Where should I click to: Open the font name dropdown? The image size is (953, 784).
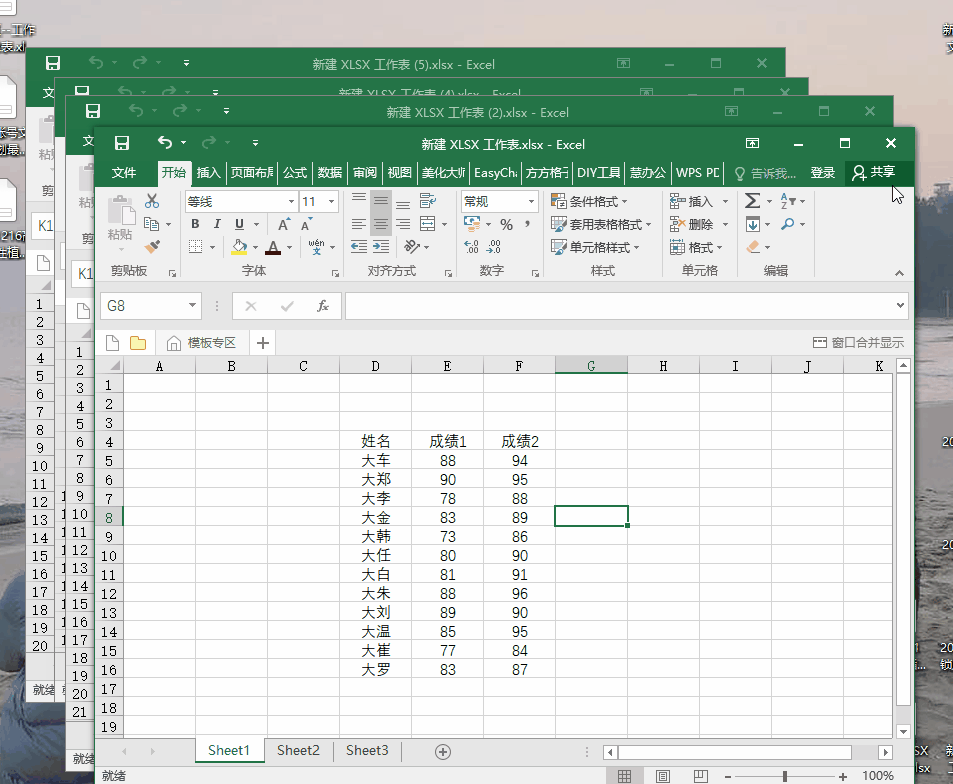(291, 202)
